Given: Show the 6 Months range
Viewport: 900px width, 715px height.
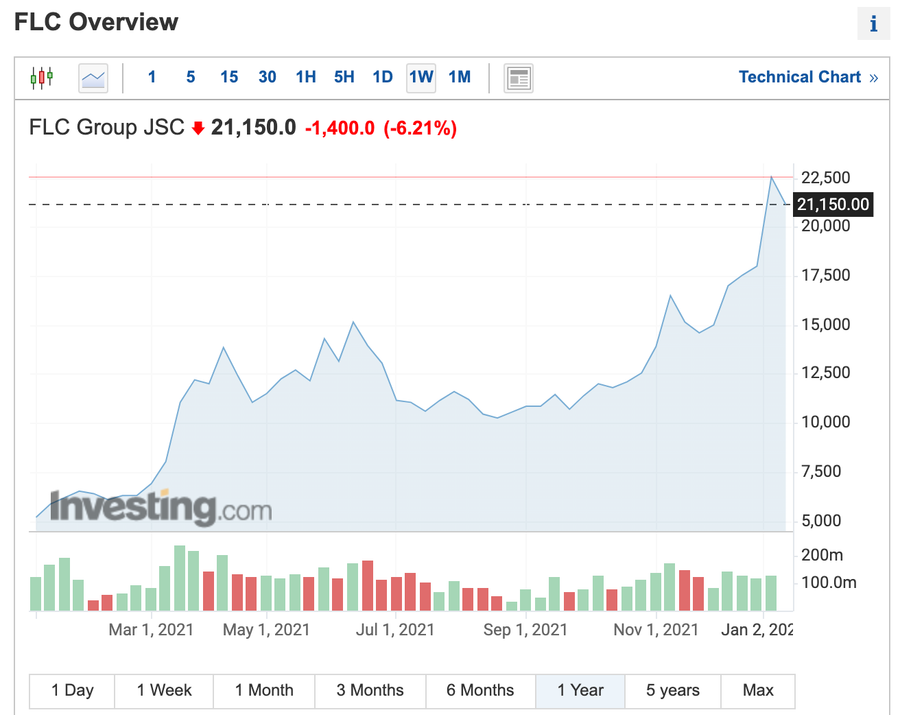Looking at the screenshot, I should (x=480, y=690).
